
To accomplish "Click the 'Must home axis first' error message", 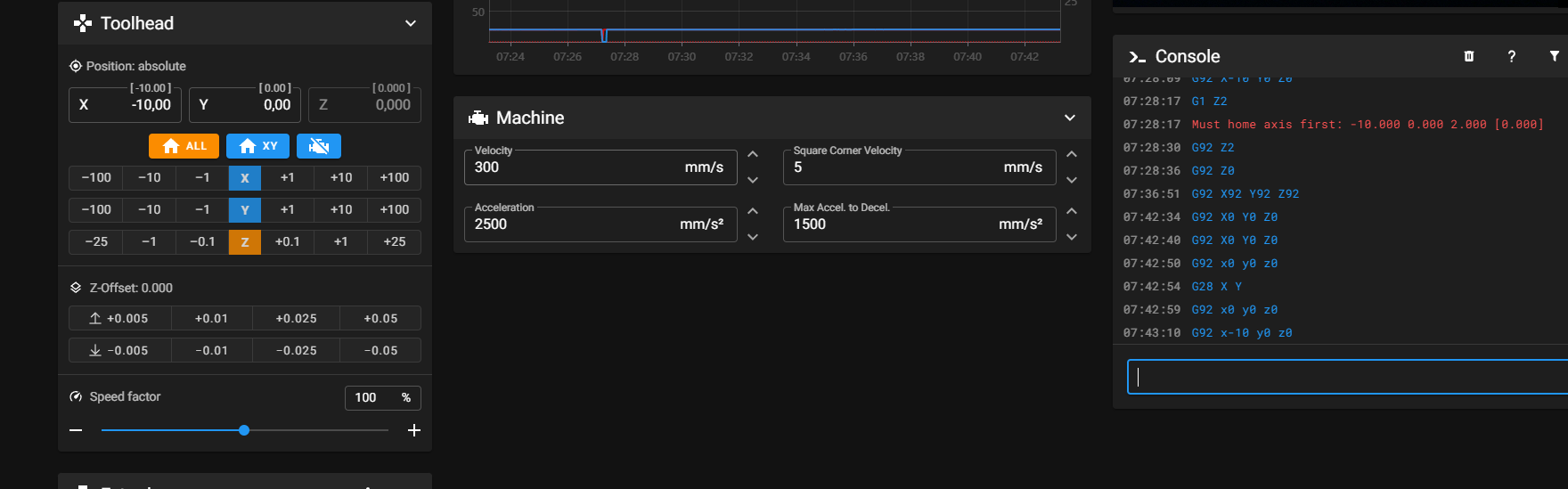I will click(x=1368, y=125).
